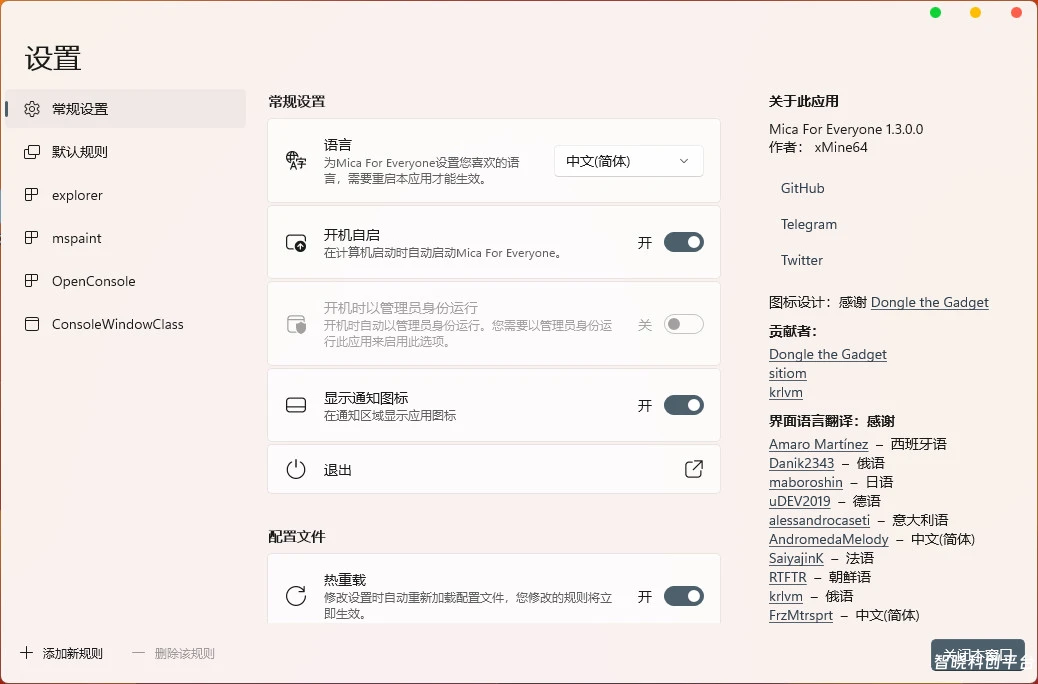Viewport: 1038px width, 684px height.
Task: Click the language globe icon
Action: (296, 160)
